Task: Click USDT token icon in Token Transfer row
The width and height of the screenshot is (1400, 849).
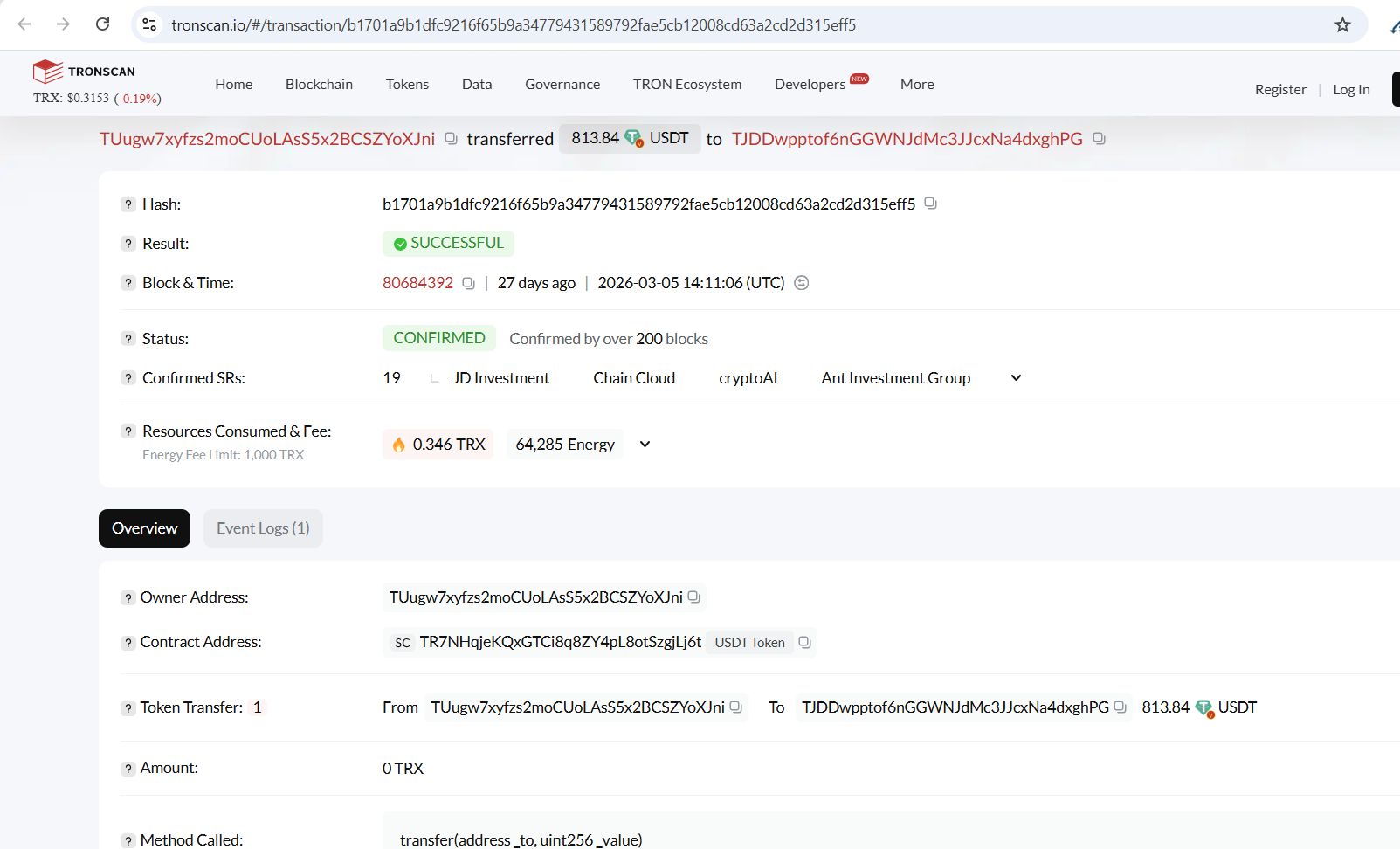Action: 1204,708
